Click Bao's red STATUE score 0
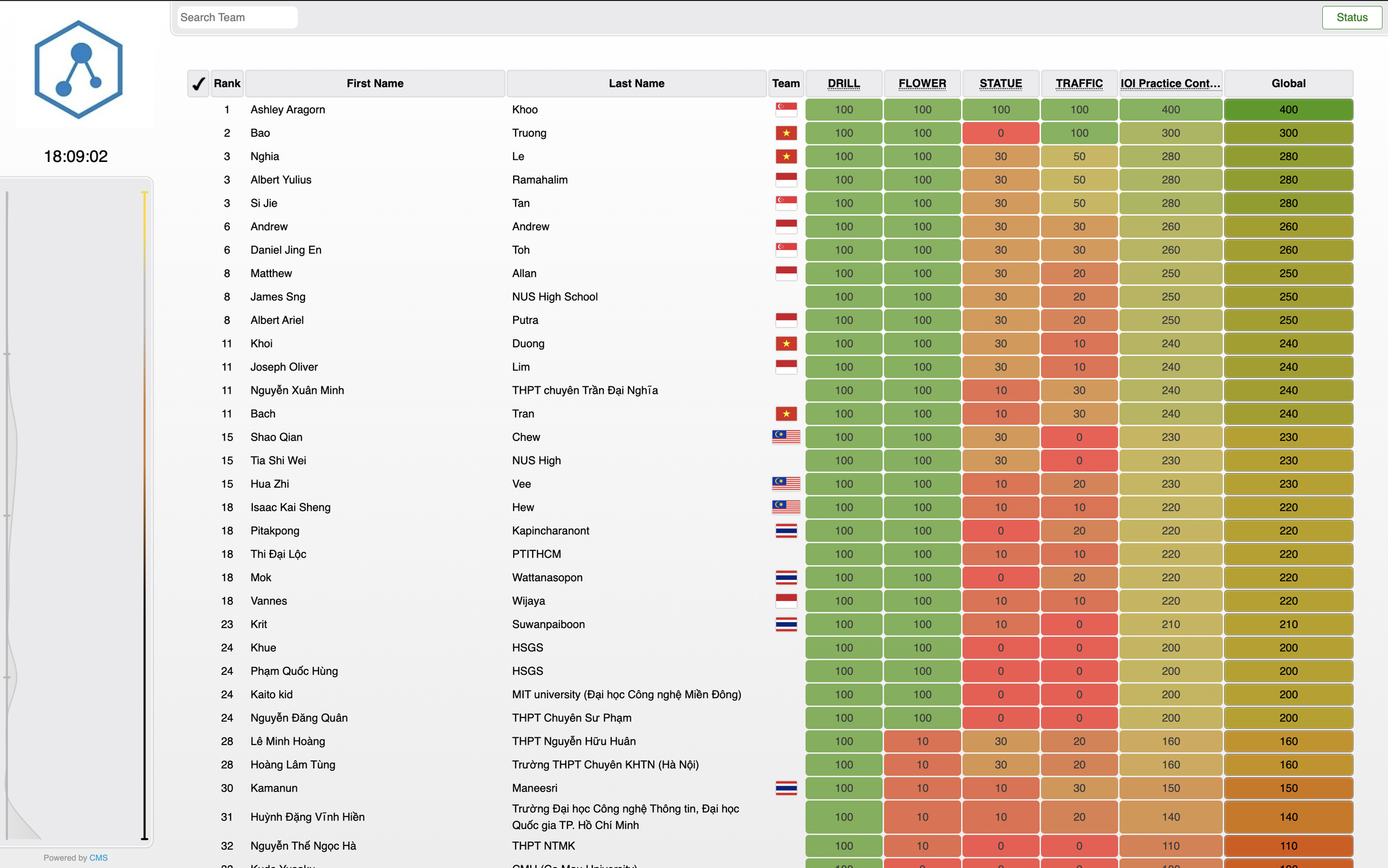This screenshot has width=1388, height=868. pos(1001,133)
